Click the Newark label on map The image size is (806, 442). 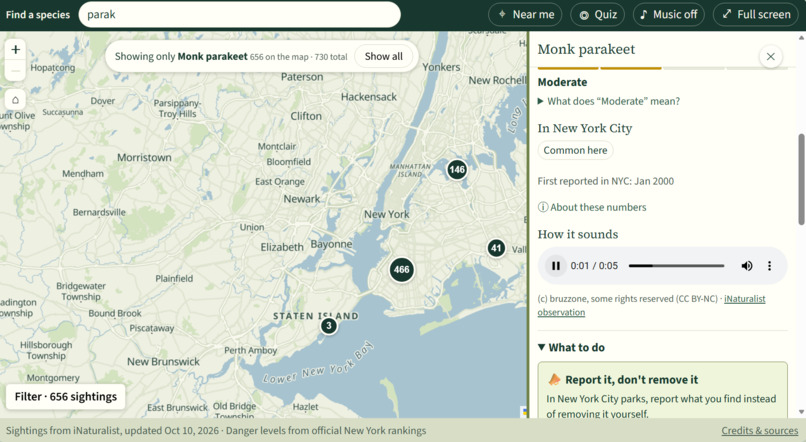(x=302, y=199)
